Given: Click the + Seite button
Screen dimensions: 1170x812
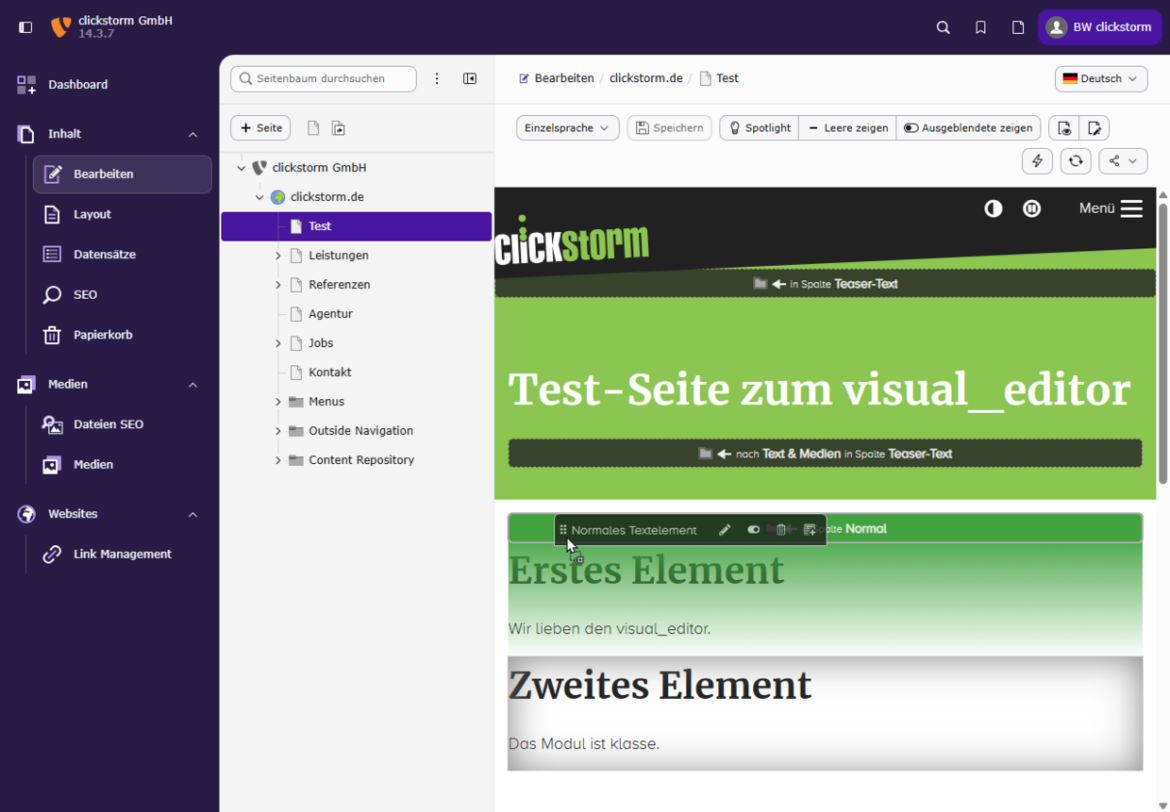Looking at the screenshot, I should click(260, 128).
